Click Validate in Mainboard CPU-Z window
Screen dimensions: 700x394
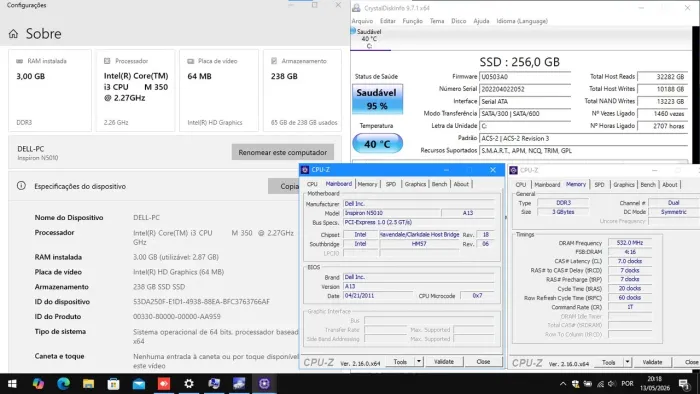pyautogui.click(x=444, y=362)
